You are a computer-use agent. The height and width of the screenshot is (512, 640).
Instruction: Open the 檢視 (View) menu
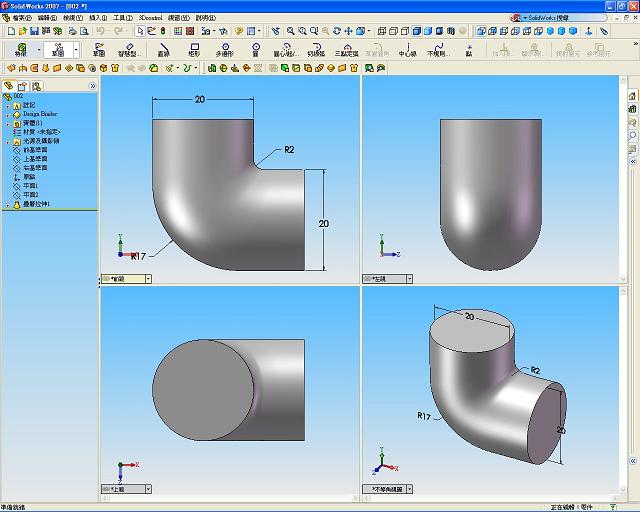[x=73, y=18]
